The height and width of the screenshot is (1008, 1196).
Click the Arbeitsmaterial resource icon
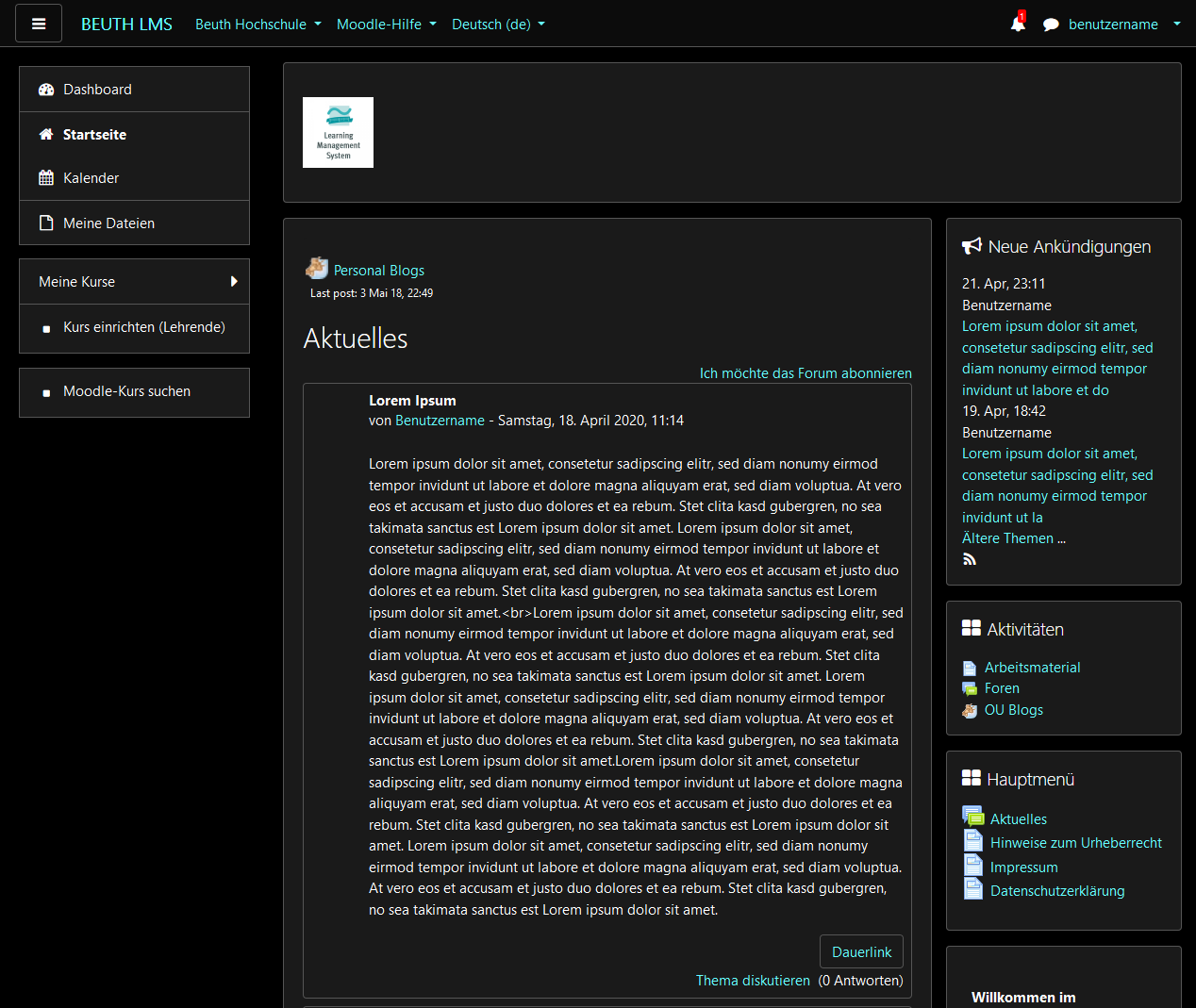click(970, 667)
